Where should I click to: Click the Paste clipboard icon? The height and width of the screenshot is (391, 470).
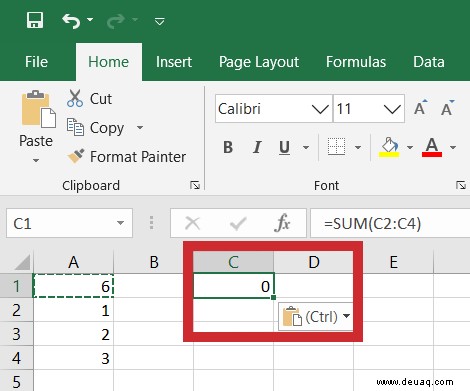pyautogui.click(x=39, y=109)
